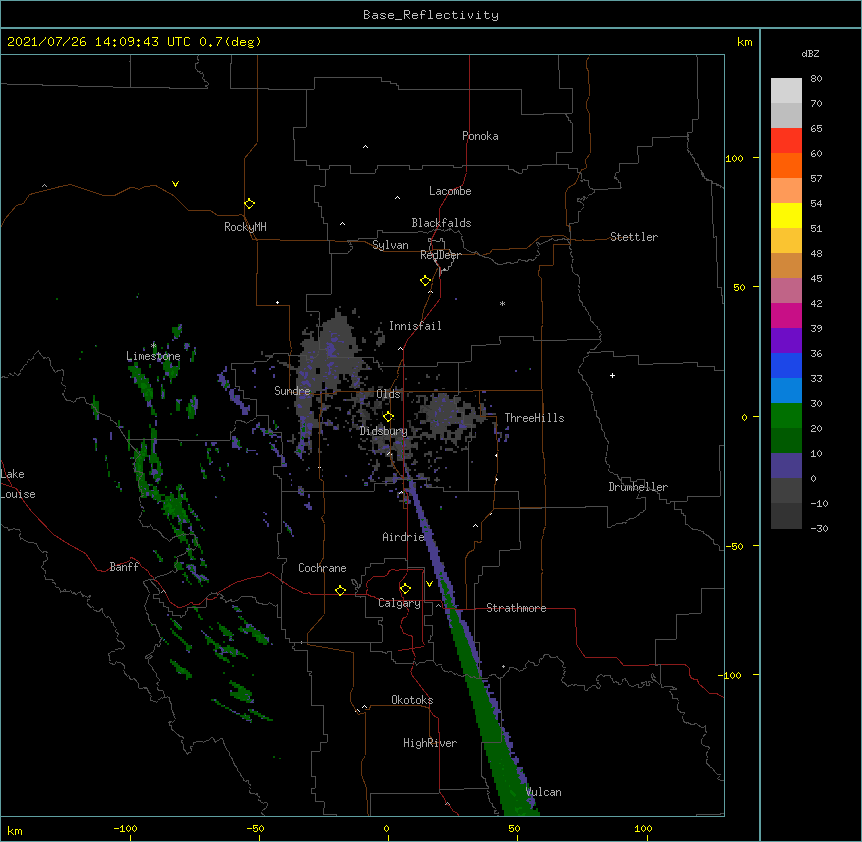This screenshot has width=862, height=842.
Task: Click the Blackfalds city label
Action: [x=441, y=223]
